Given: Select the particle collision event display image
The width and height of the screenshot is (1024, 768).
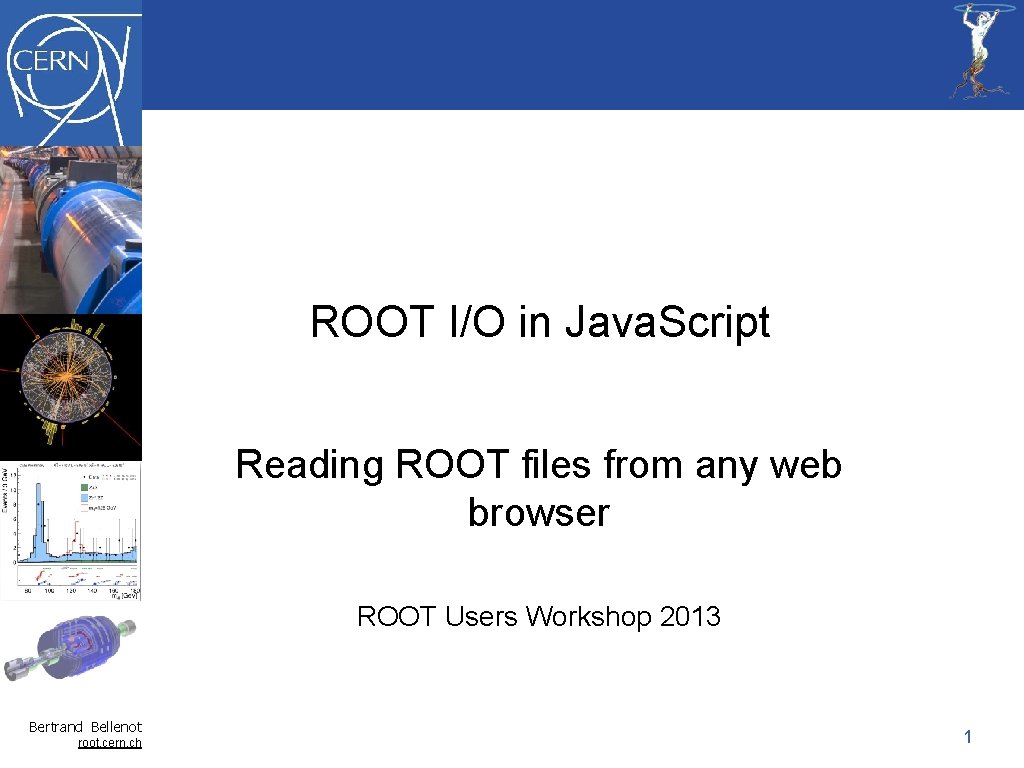Looking at the screenshot, I should pyautogui.click(x=71, y=387).
